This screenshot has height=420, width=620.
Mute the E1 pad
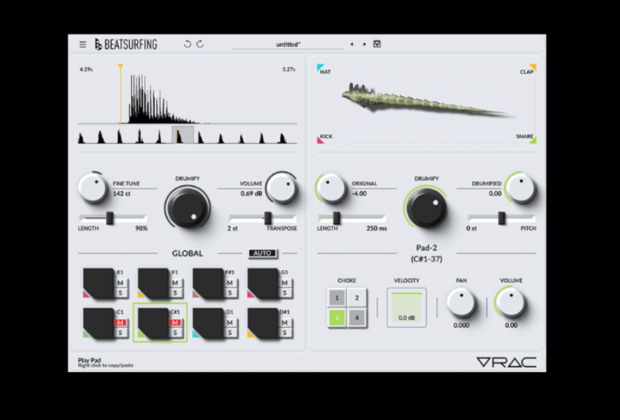pyautogui.click(x=121, y=283)
